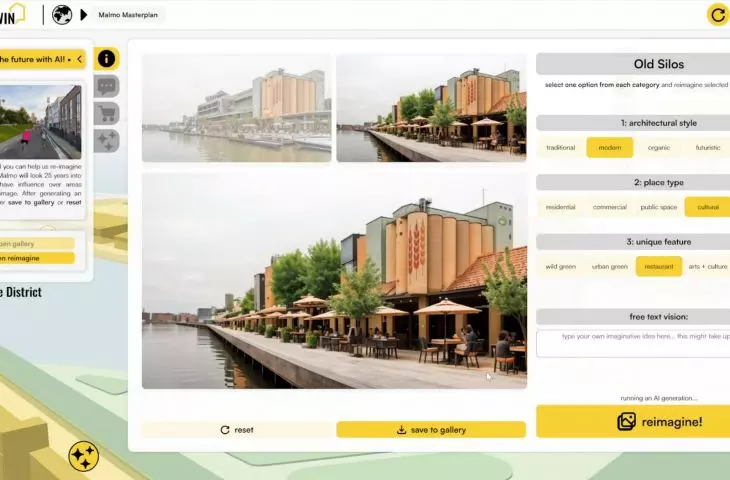Click the WIN logo at top left
The image size is (730, 480).
click(13, 14)
